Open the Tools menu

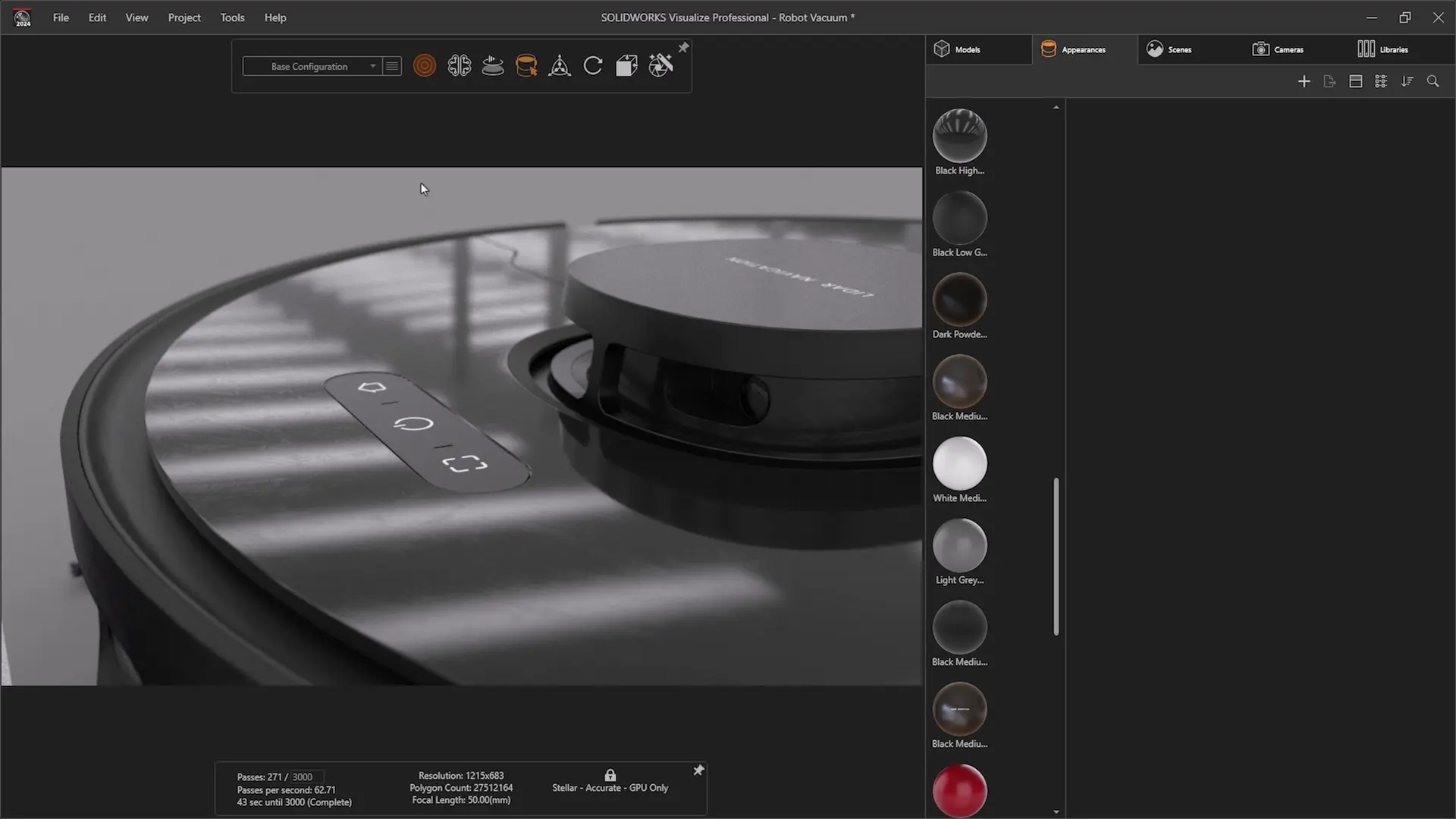pyautogui.click(x=231, y=17)
